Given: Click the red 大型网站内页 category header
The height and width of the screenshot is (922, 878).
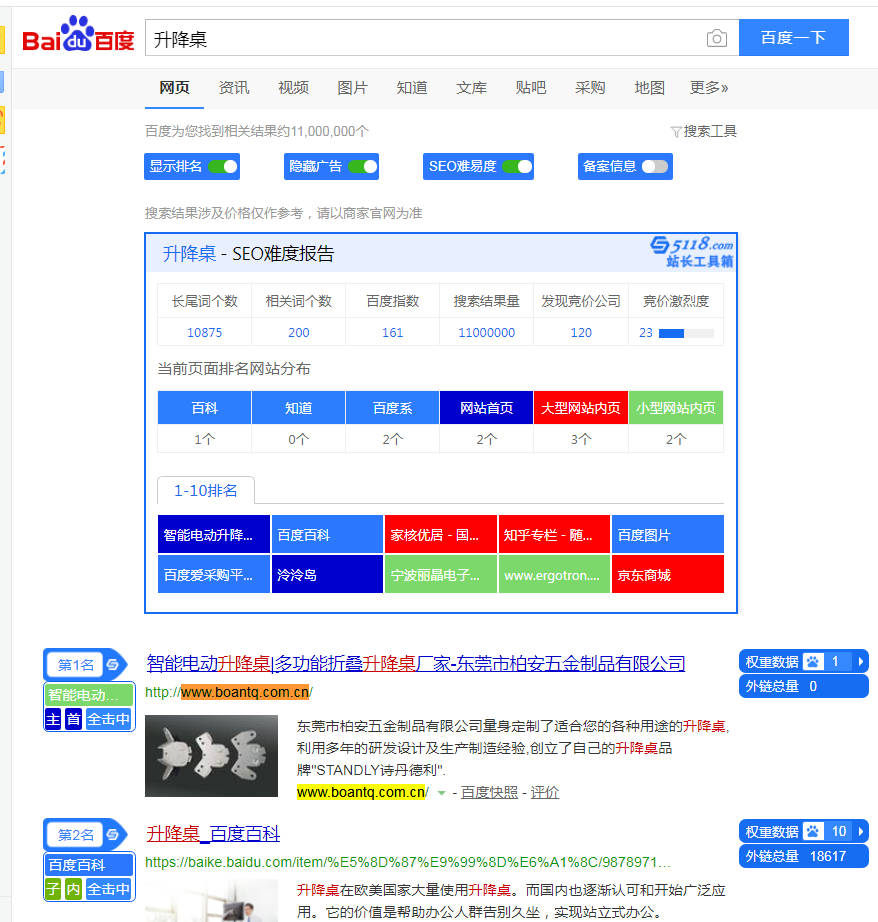Looking at the screenshot, I should (581, 407).
